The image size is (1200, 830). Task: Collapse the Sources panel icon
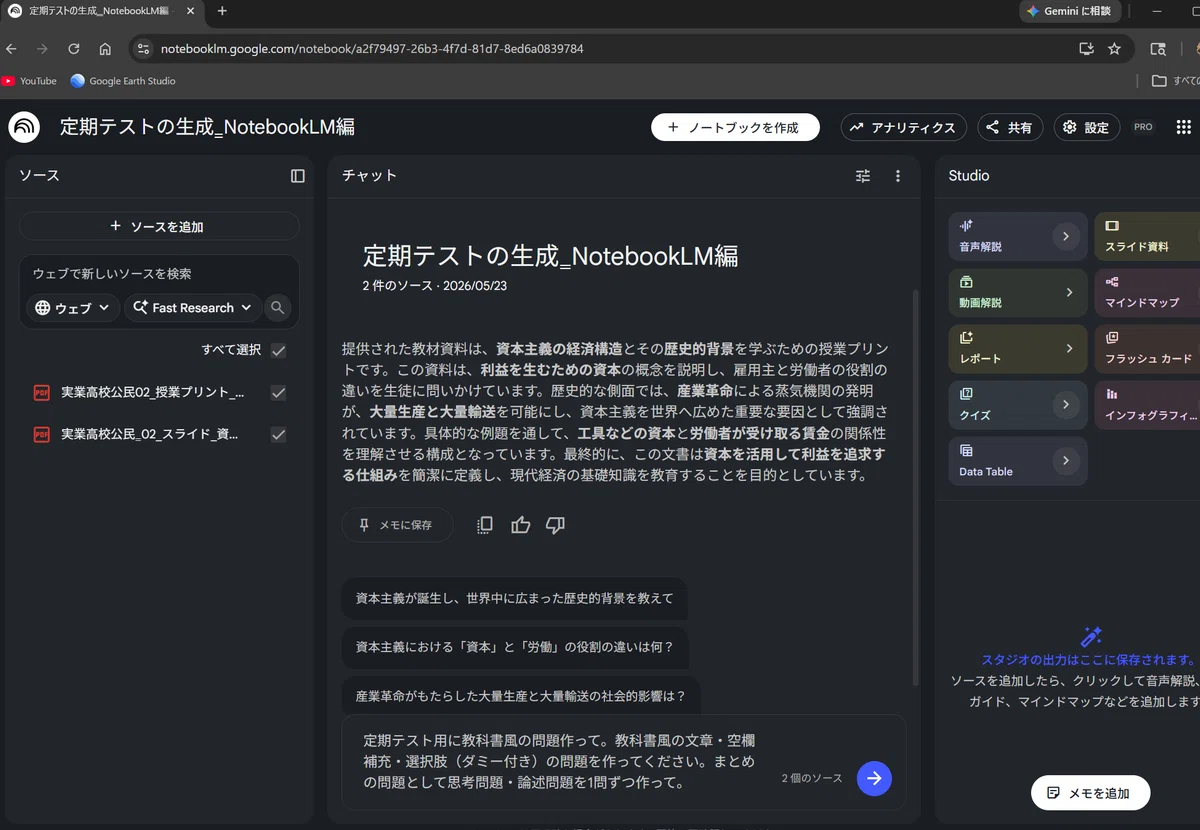click(x=298, y=176)
